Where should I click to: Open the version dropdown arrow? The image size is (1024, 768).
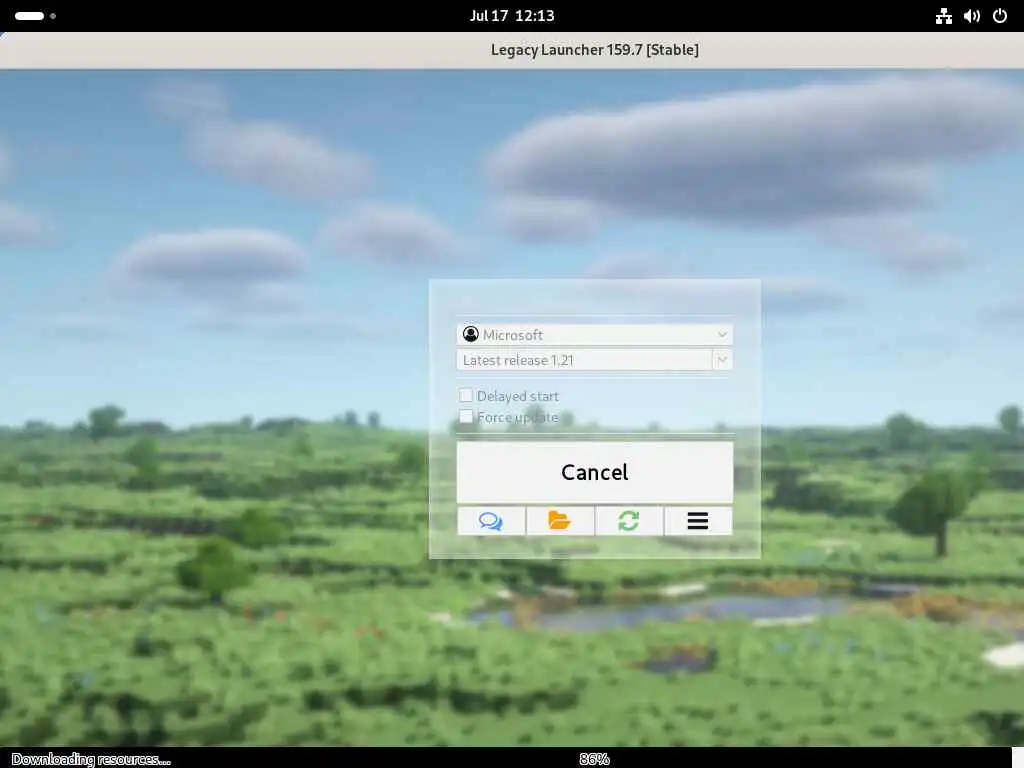point(722,360)
